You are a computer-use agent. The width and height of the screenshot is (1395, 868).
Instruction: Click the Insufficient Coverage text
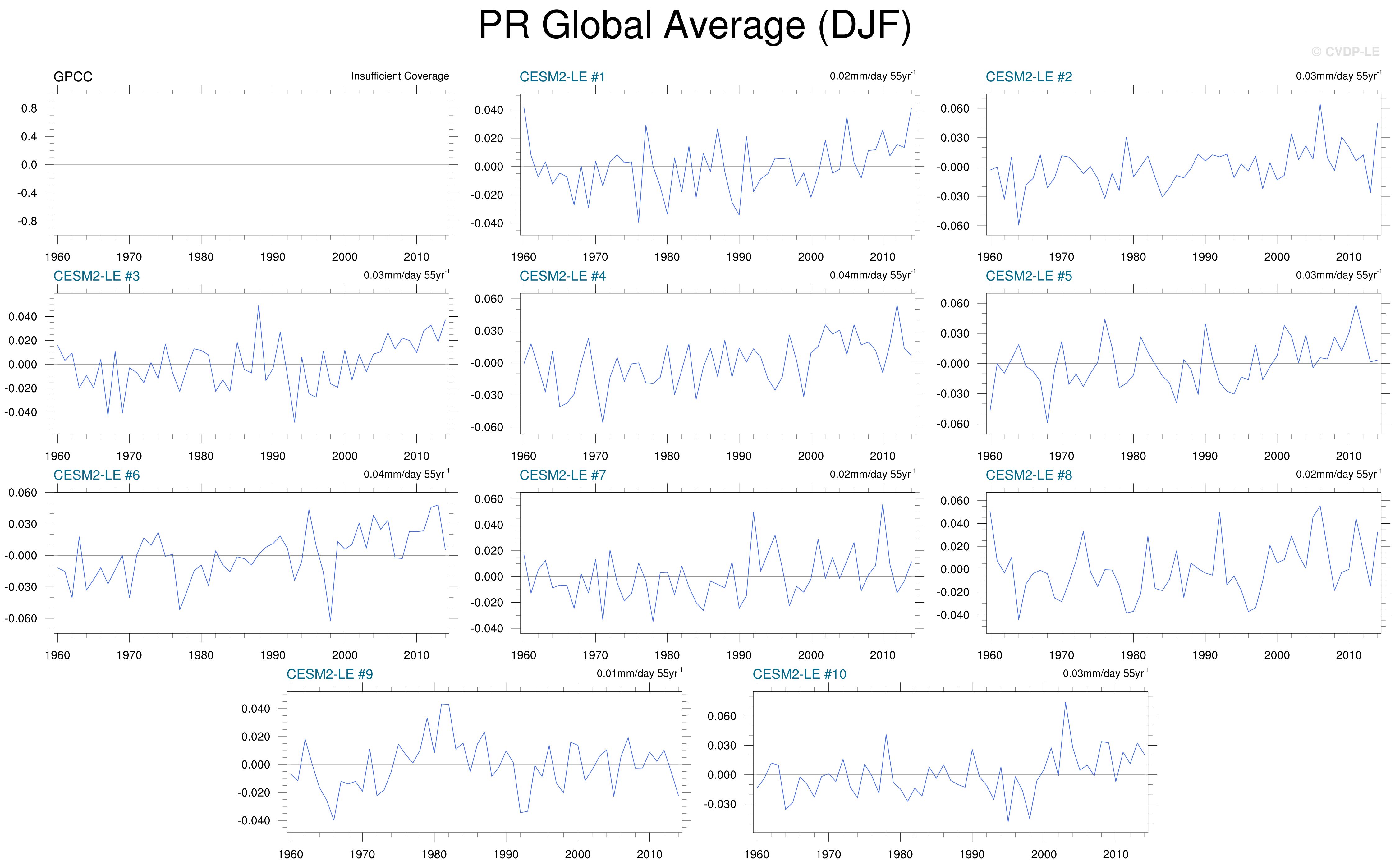coord(400,76)
